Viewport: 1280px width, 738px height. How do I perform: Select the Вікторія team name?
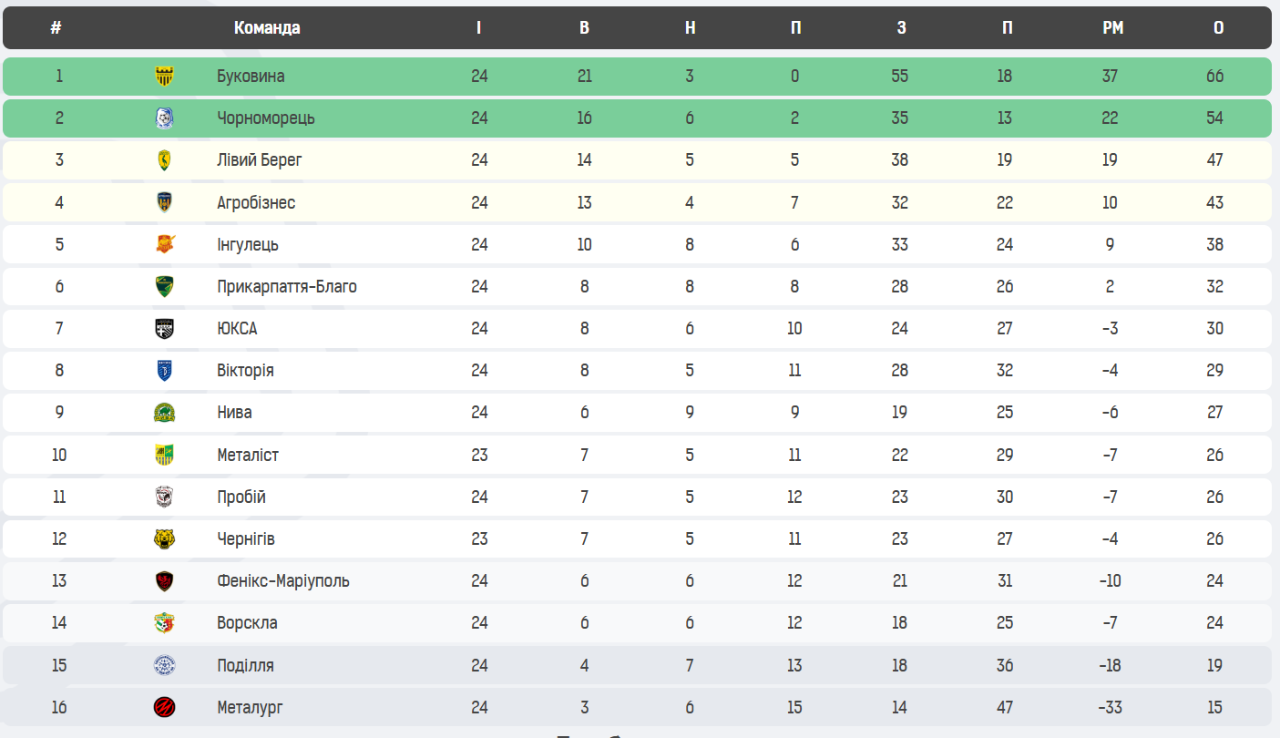[x=245, y=370]
